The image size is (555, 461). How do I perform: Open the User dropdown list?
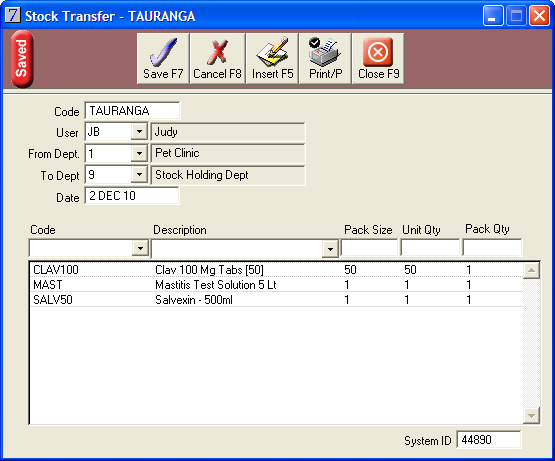tap(139, 132)
